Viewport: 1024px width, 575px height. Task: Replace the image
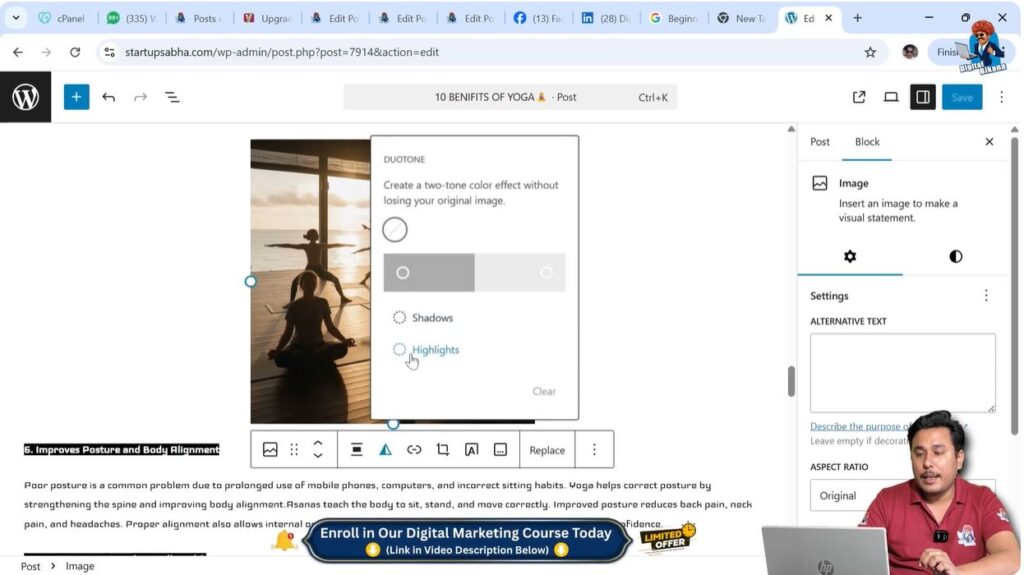[x=547, y=450]
